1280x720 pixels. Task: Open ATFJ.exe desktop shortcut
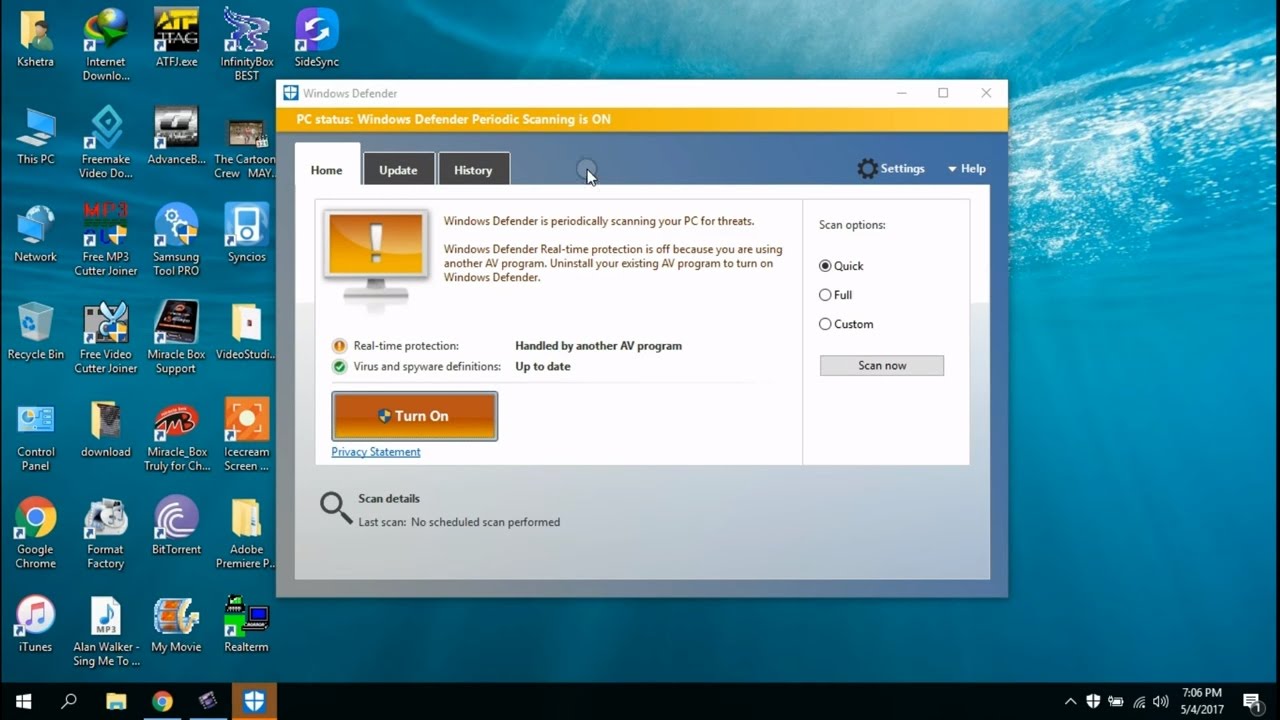(176, 38)
